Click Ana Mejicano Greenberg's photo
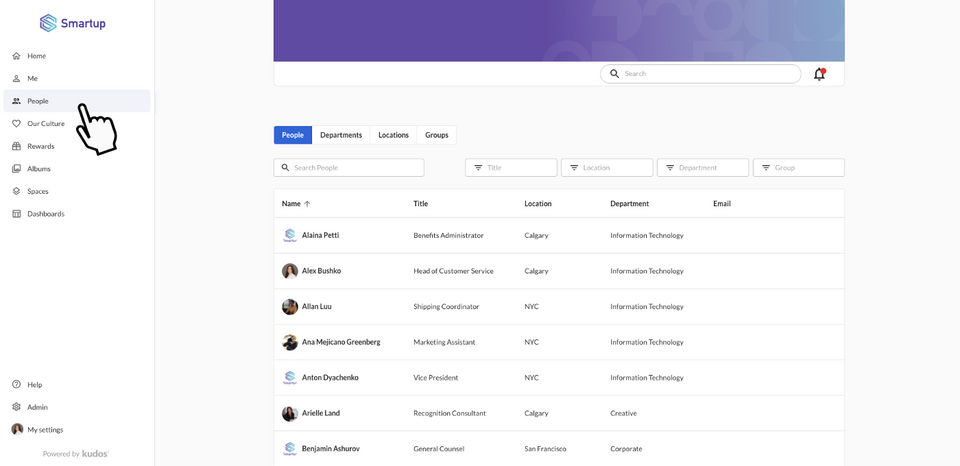This screenshot has height=466, width=960. coord(290,342)
